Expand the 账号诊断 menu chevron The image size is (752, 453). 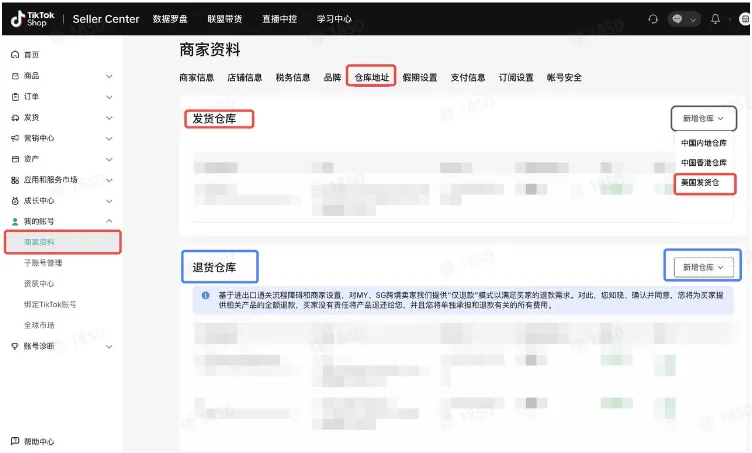tap(109, 347)
